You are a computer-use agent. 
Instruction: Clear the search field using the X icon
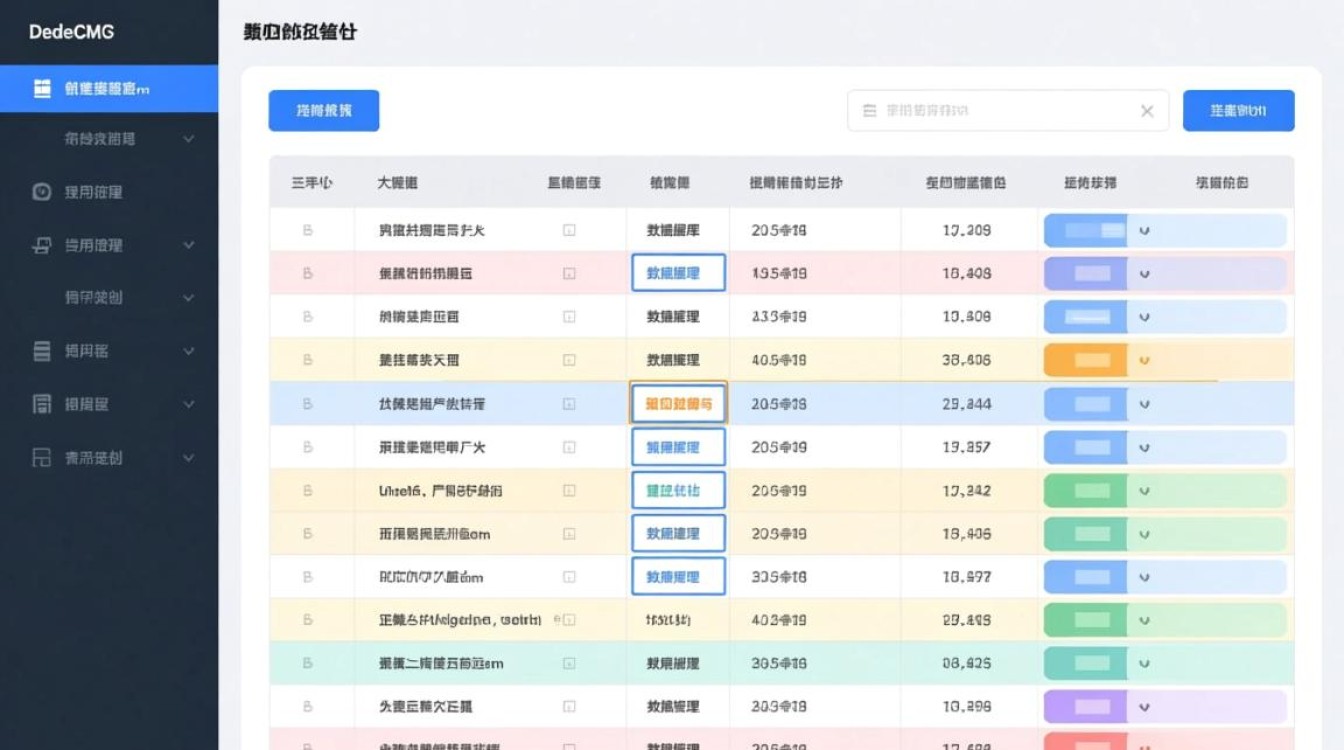click(1146, 110)
